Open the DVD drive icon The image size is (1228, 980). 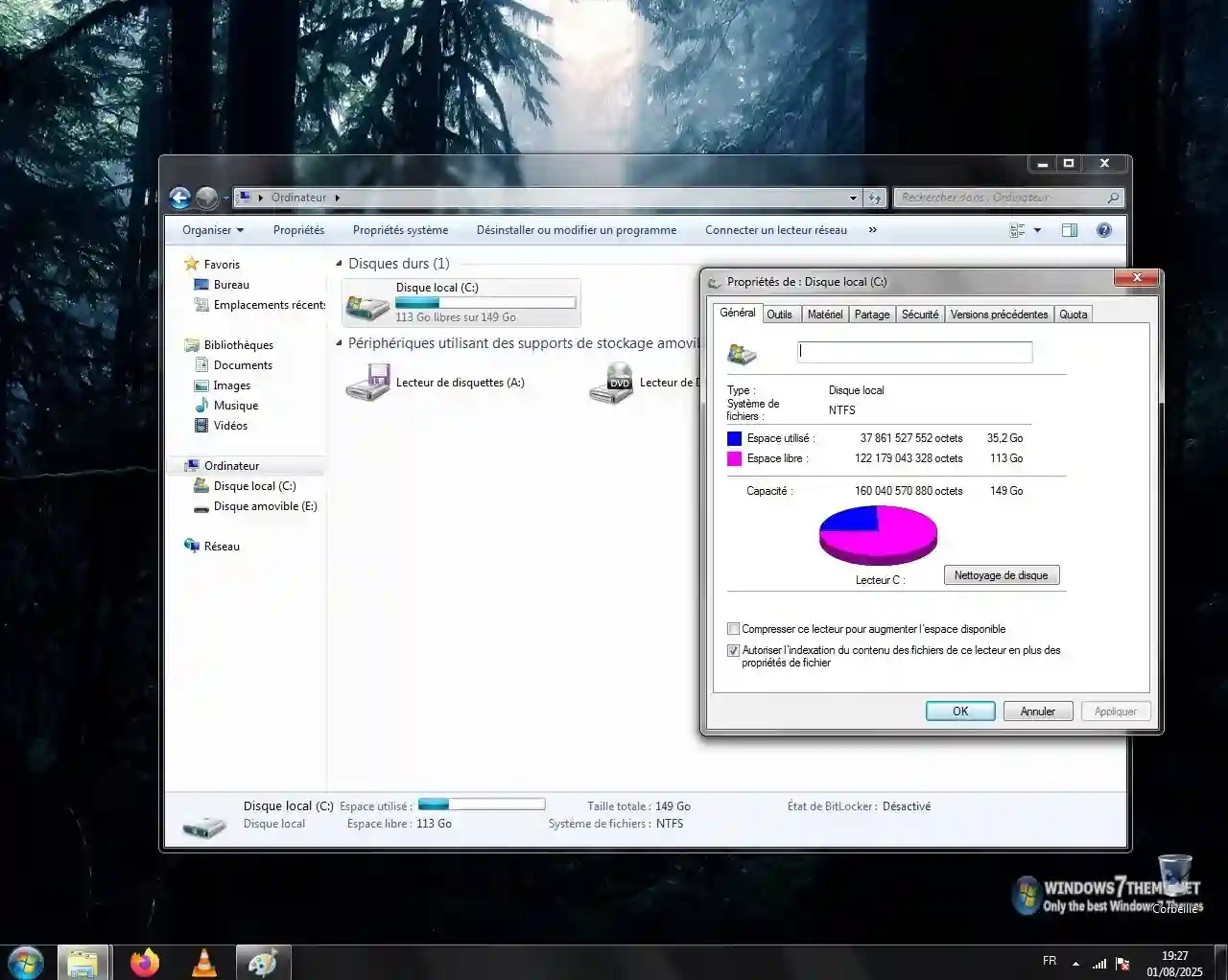click(x=611, y=382)
